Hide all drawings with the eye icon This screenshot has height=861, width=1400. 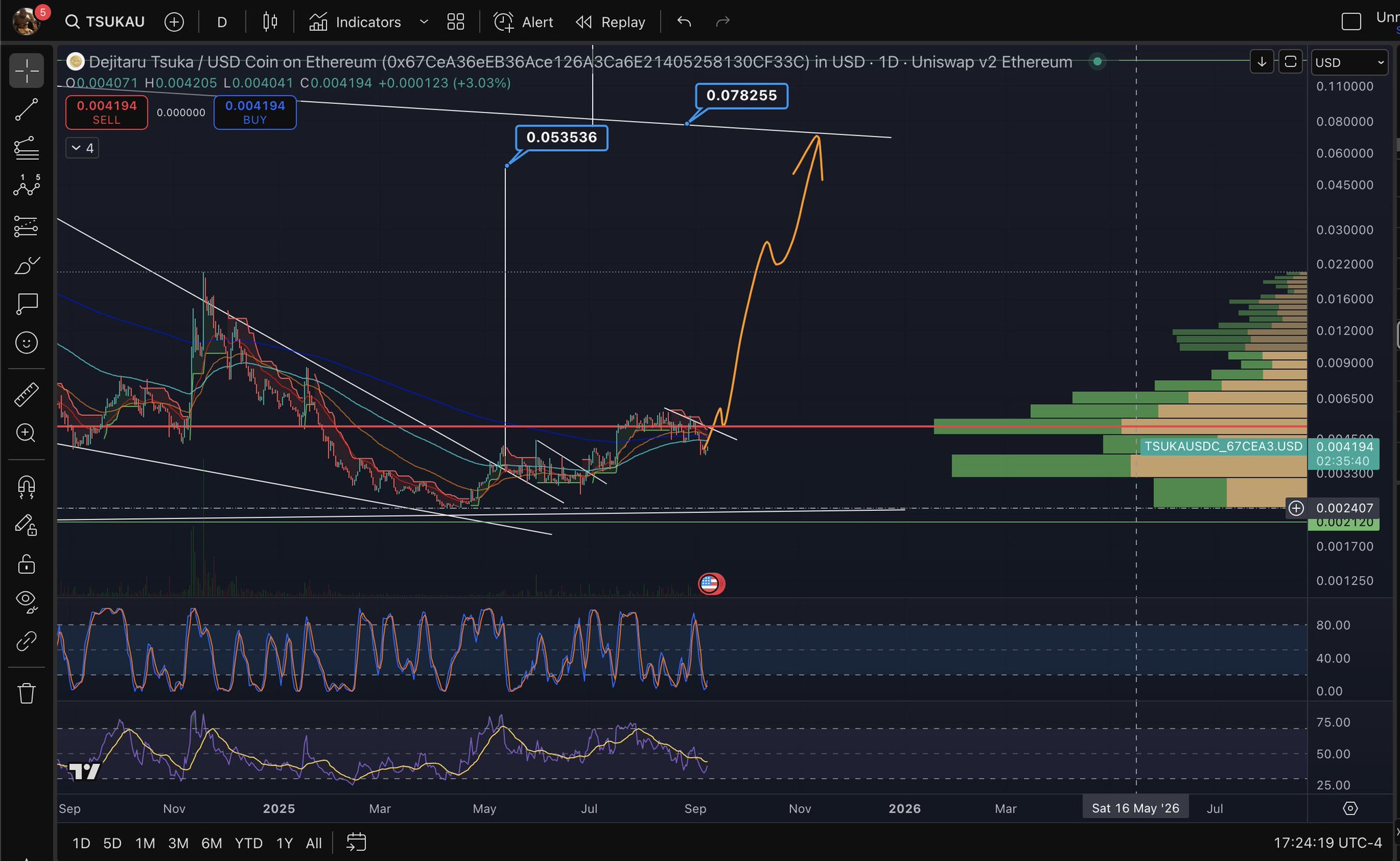pyautogui.click(x=27, y=600)
